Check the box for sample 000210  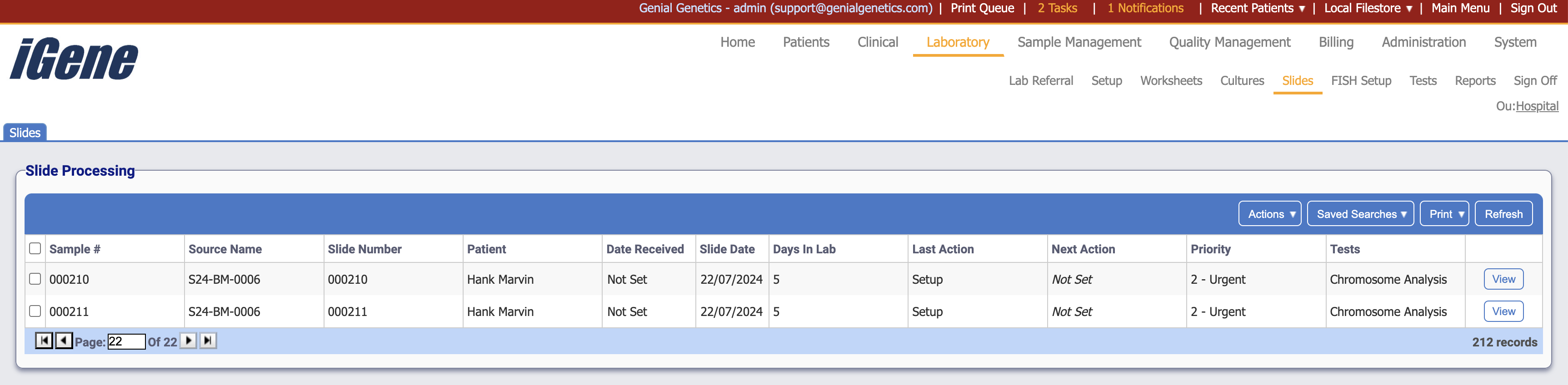click(35, 279)
